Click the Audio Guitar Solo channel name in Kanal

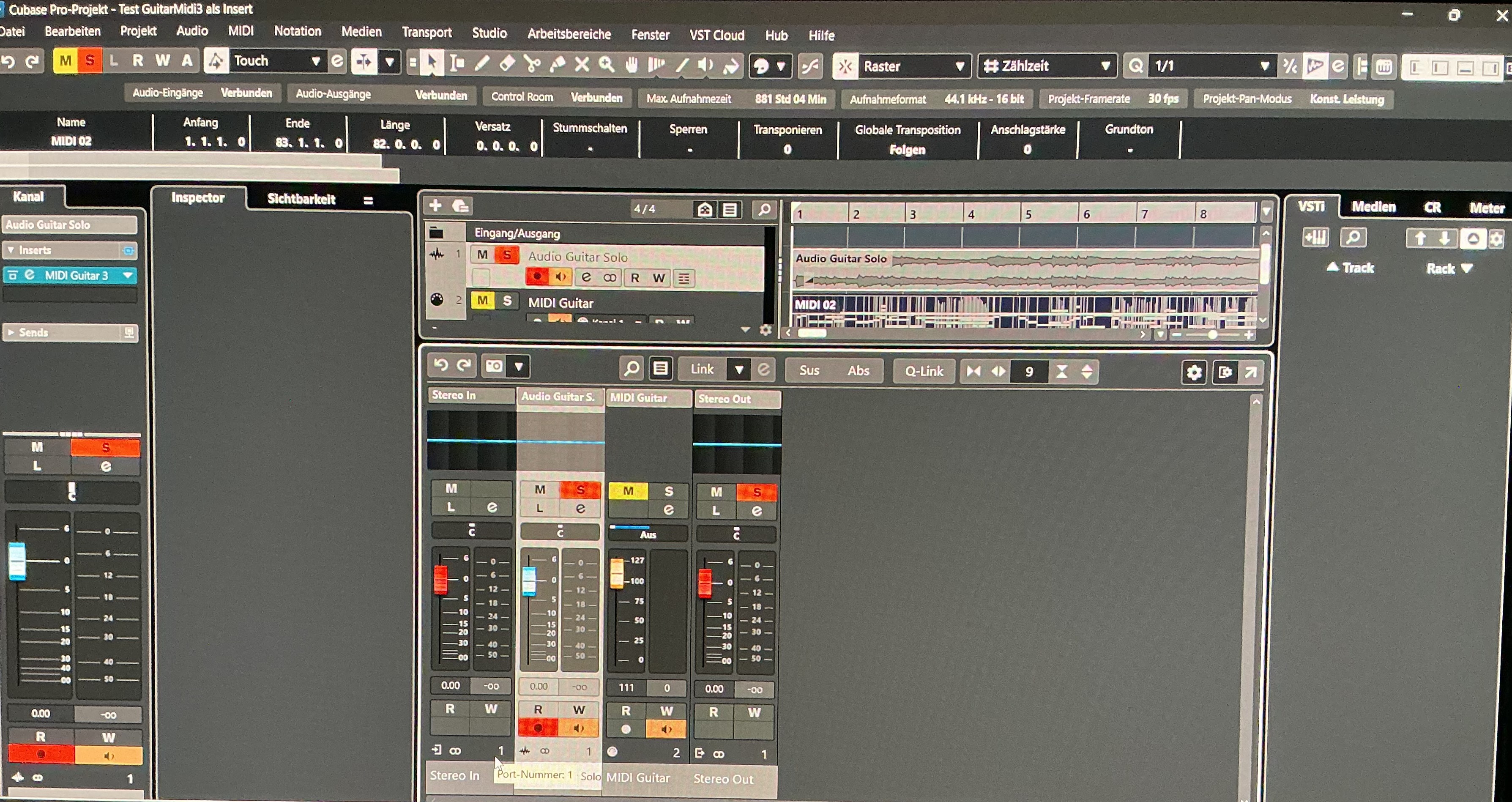click(69, 224)
